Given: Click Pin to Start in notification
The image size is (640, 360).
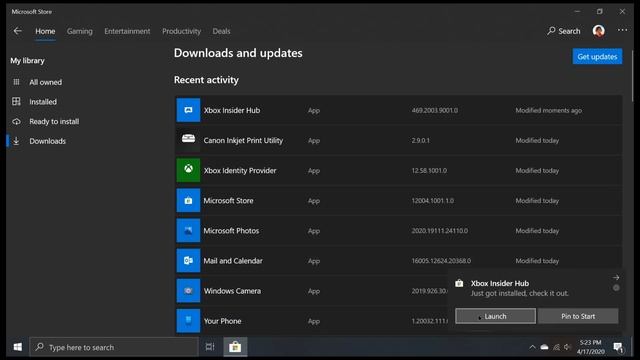Looking at the screenshot, I should (578, 316).
